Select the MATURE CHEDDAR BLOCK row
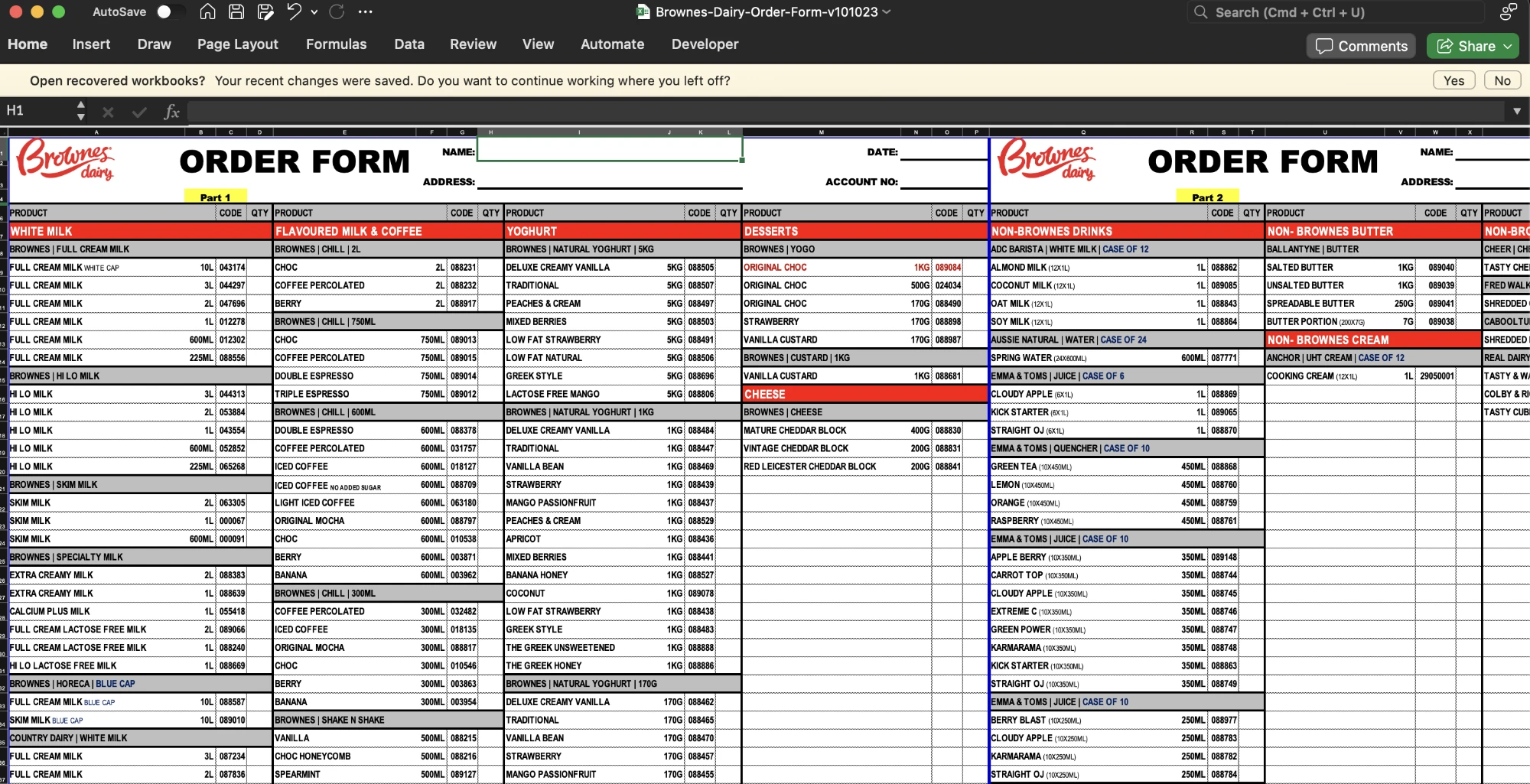The image size is (1530, 784). (x=864, y=430)
